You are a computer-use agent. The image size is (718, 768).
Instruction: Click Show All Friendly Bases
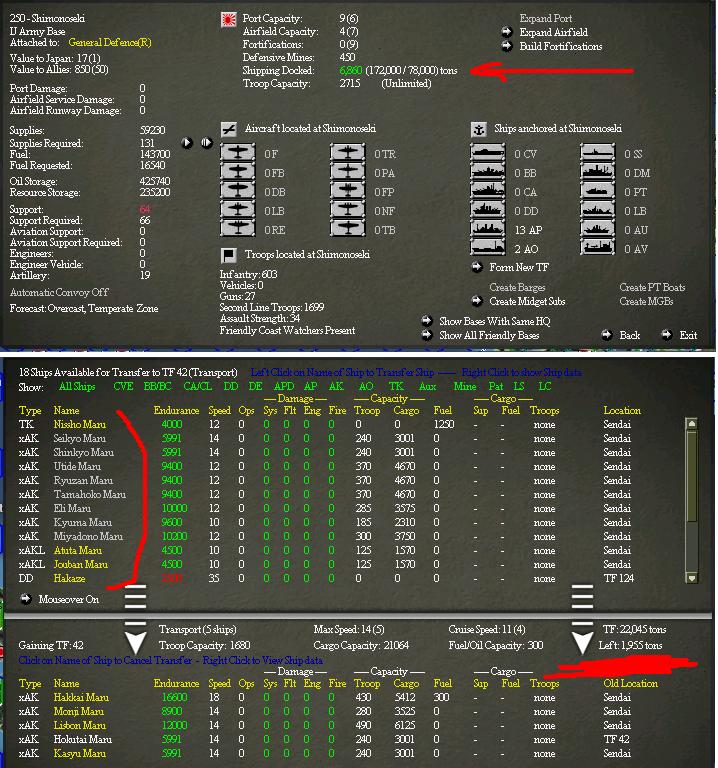(x=489, y=336)
